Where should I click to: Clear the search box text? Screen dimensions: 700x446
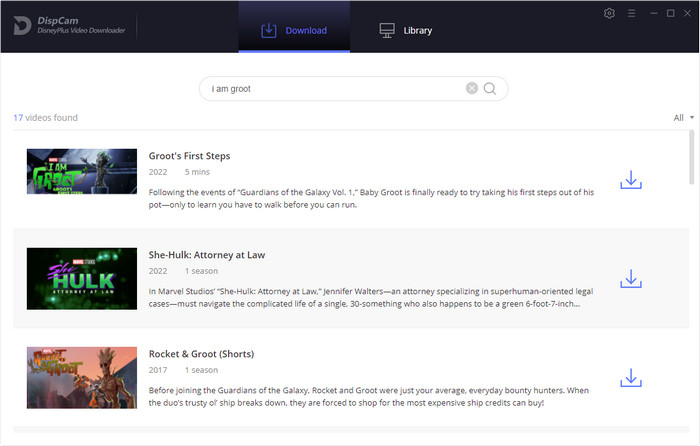472,88
